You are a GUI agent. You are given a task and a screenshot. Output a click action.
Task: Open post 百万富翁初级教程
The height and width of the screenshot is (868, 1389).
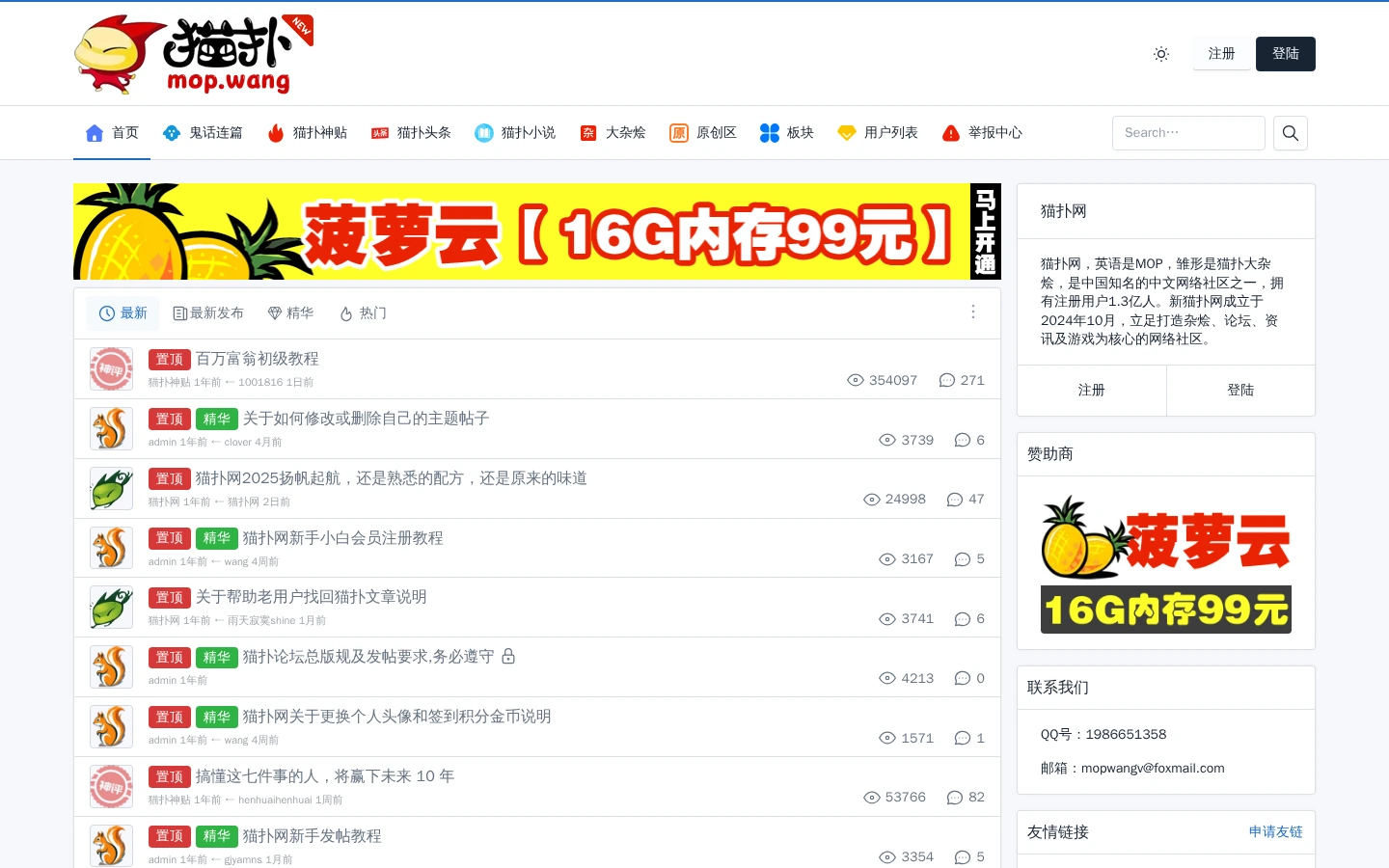[x=257, y=359]
